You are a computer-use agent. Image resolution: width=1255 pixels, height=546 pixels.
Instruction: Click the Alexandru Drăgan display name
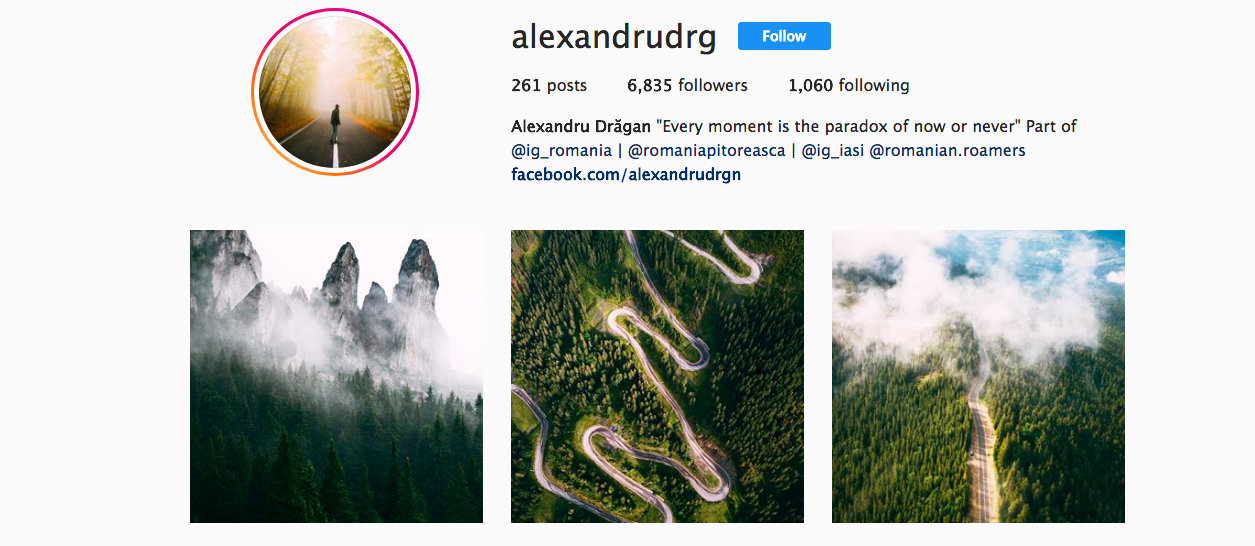click(581, 127)
